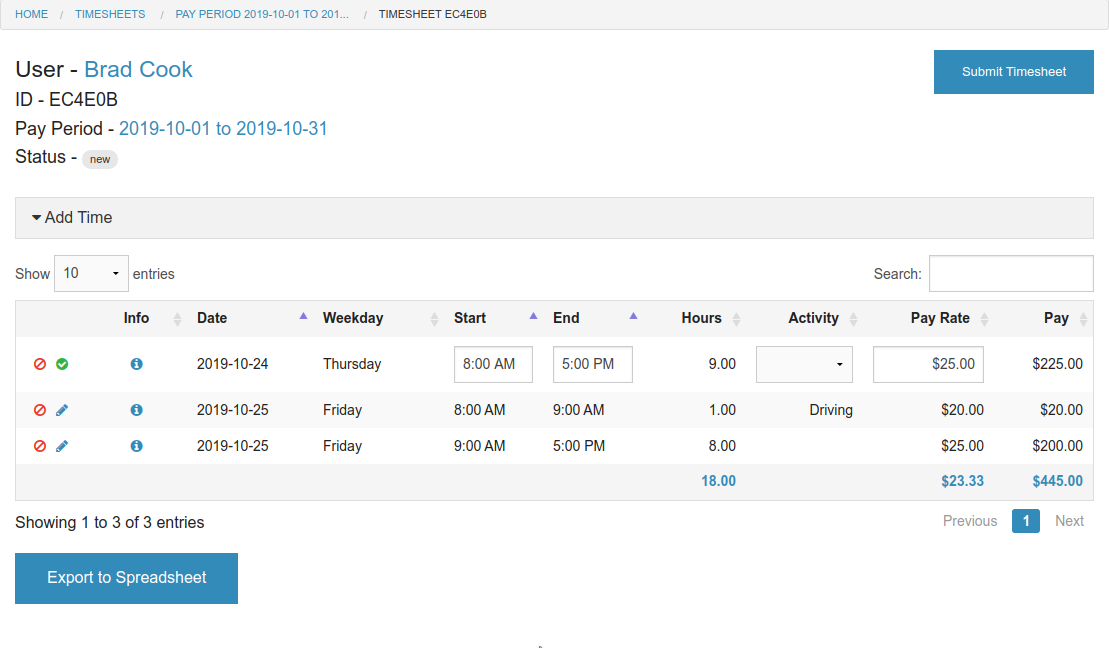
Task: Click the Submit Timesheet button
Action: click(x=1013, y=72)
